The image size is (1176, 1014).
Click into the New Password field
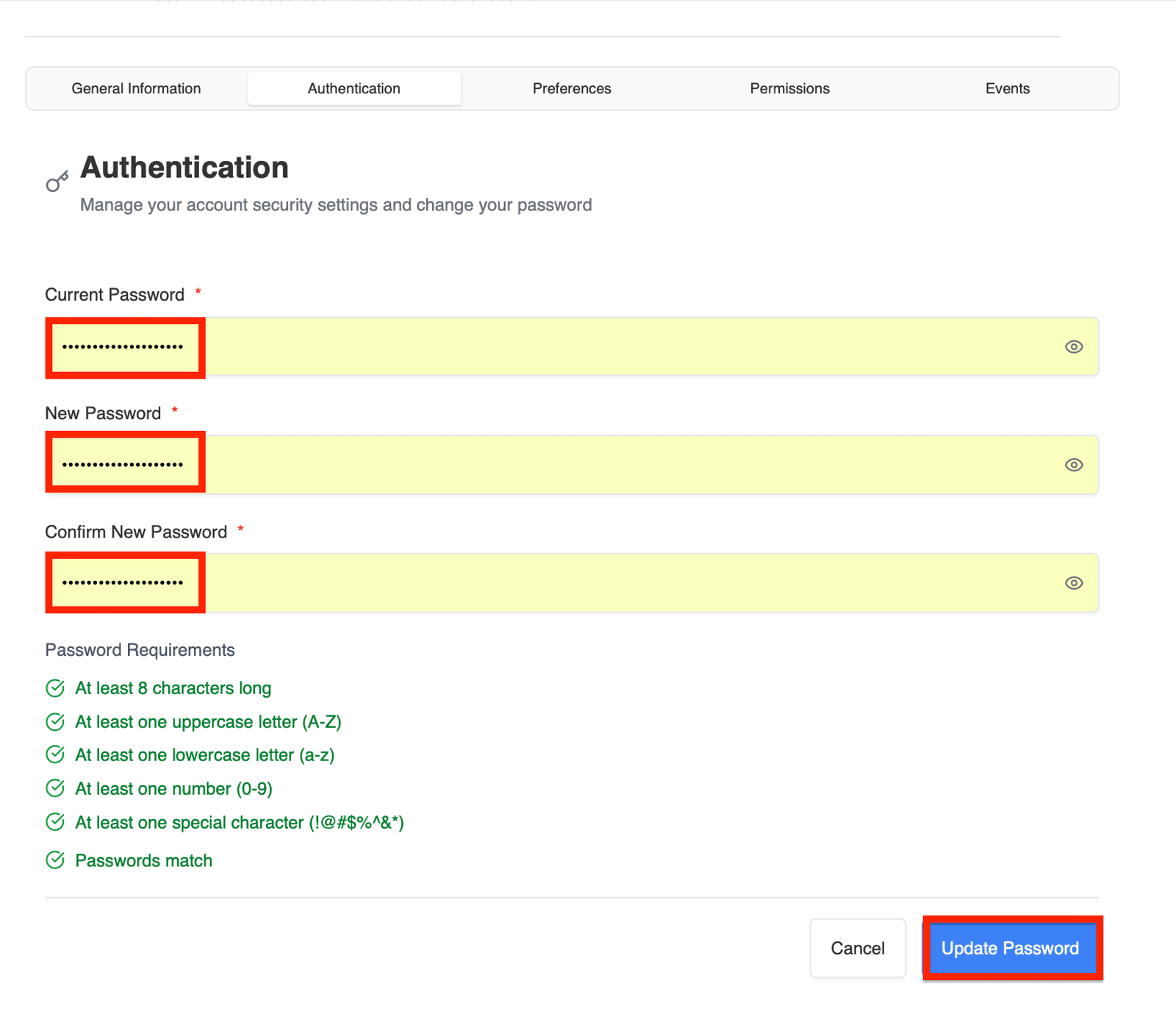click(x=572, y=465)
